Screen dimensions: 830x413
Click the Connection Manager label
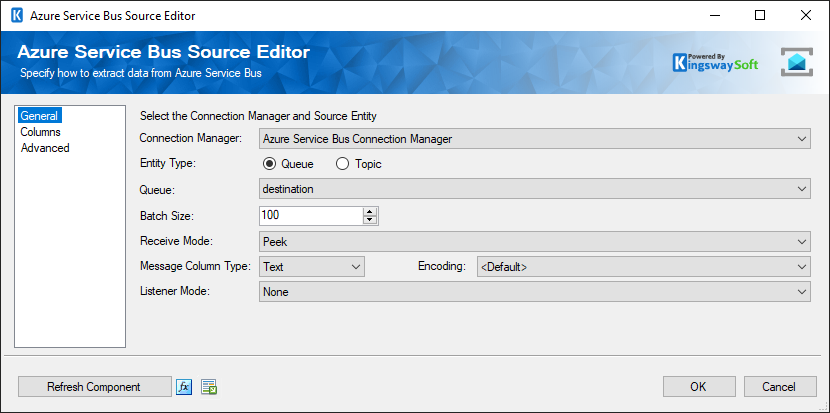(x=191, y=139)
